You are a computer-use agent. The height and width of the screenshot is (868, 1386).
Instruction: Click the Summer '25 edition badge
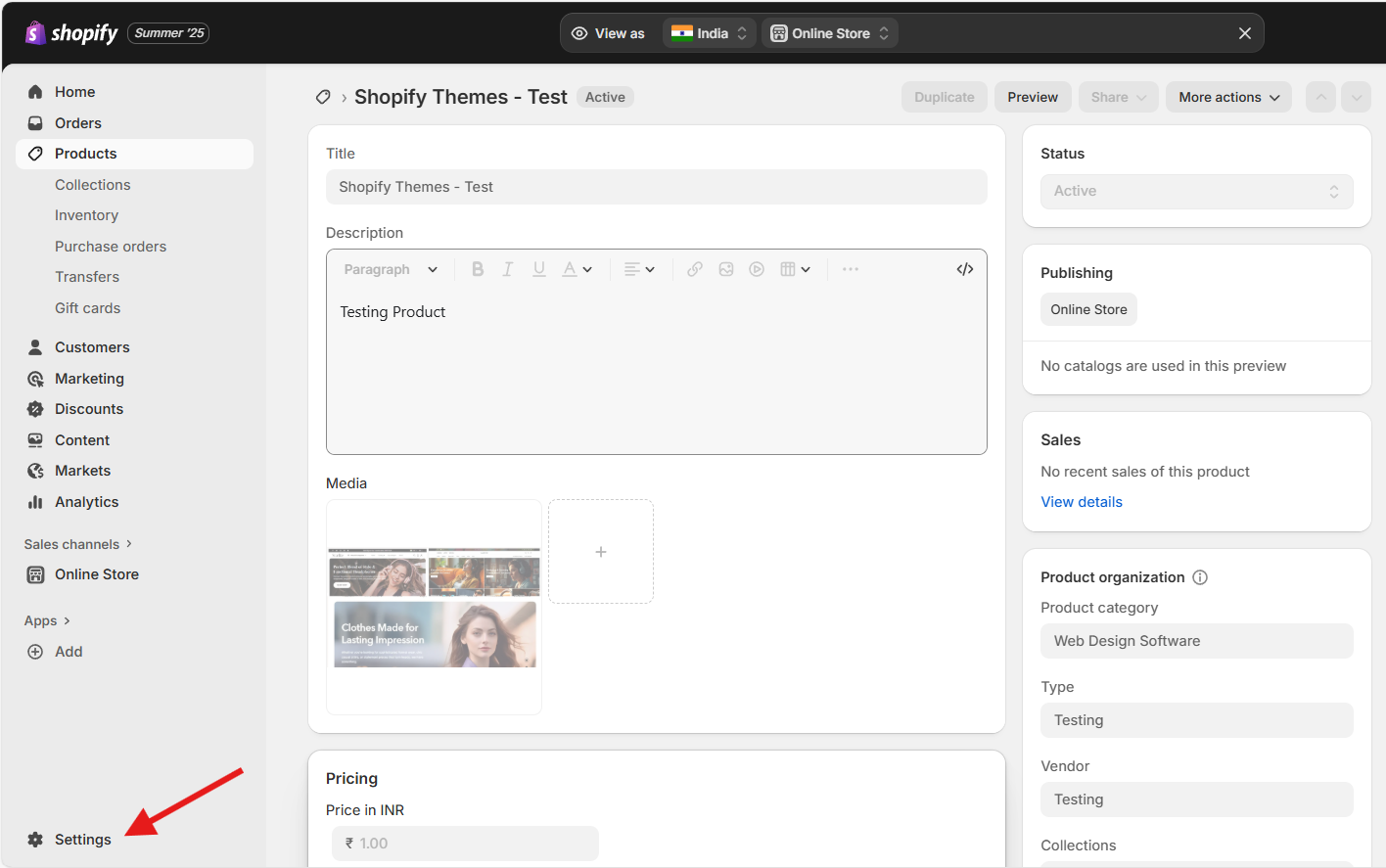(168, 33)
